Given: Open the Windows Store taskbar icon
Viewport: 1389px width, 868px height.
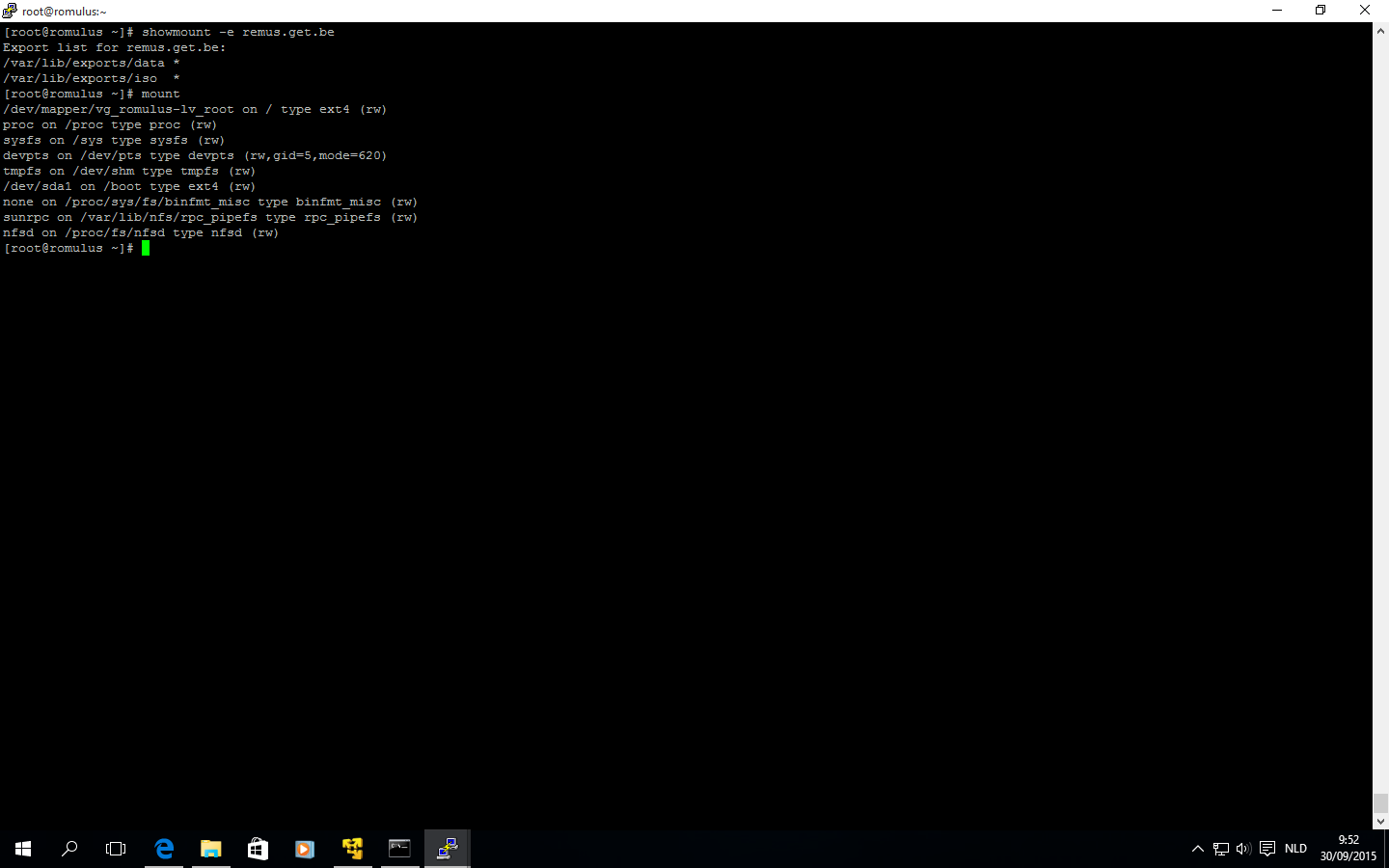Looking at the screenshot, I should 258,849.
